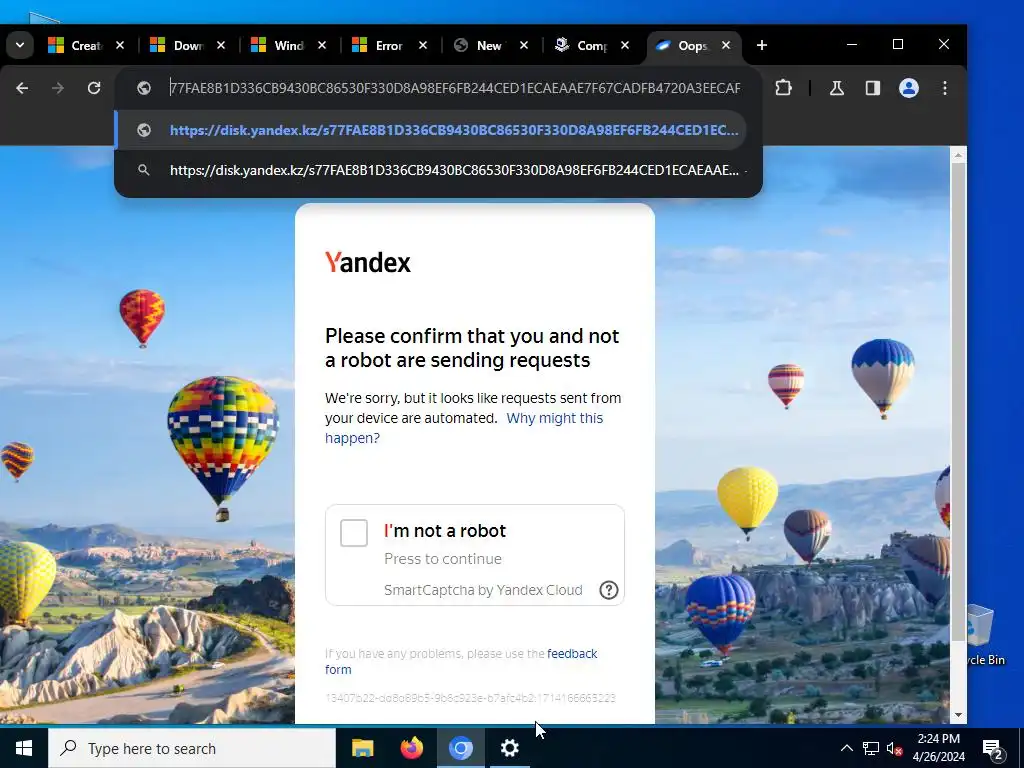1024x768 pixels.
Task: Close the 'New' tab
Action: (x=524, y=45)
